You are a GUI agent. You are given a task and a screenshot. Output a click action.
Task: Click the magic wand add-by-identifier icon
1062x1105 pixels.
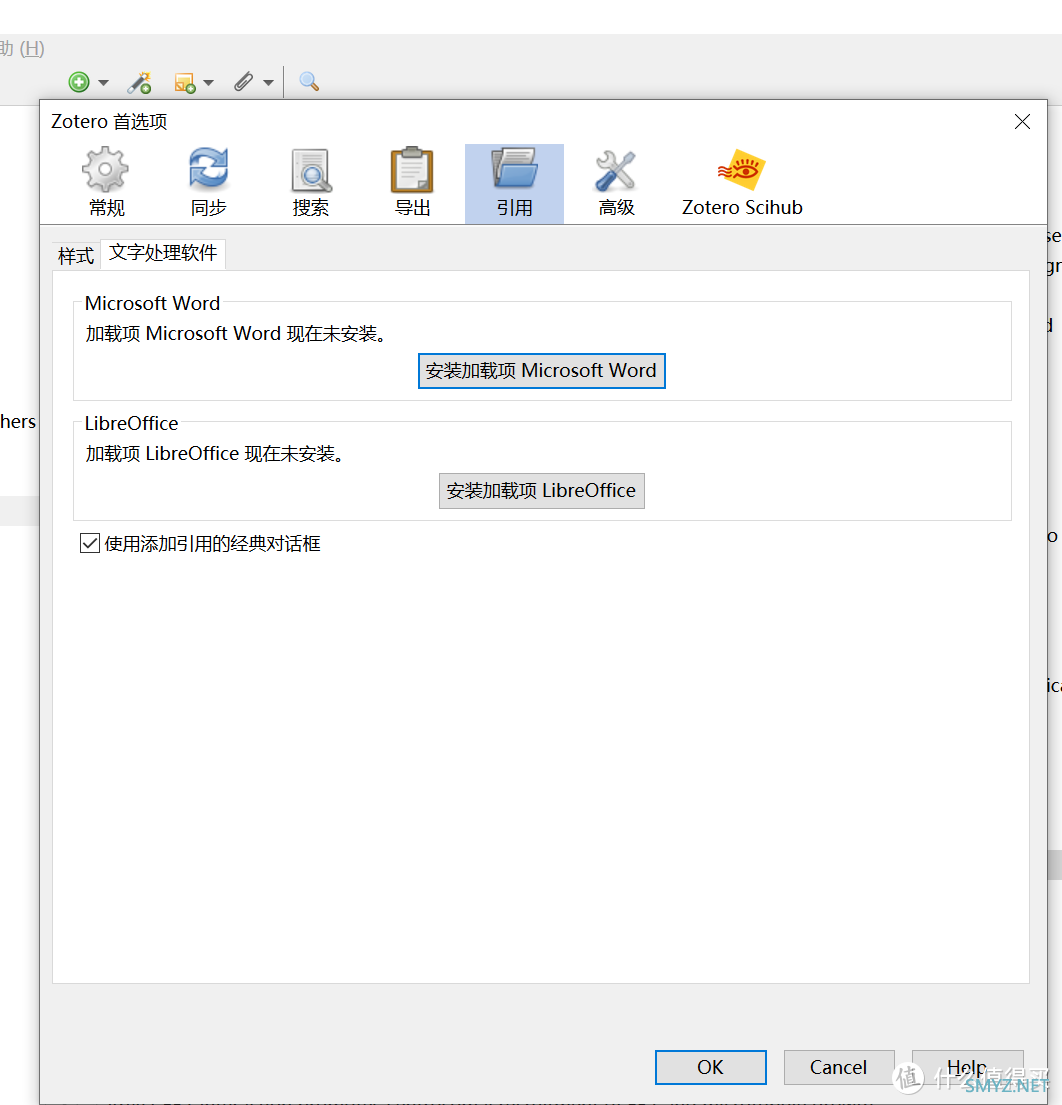tap(140, 82)
